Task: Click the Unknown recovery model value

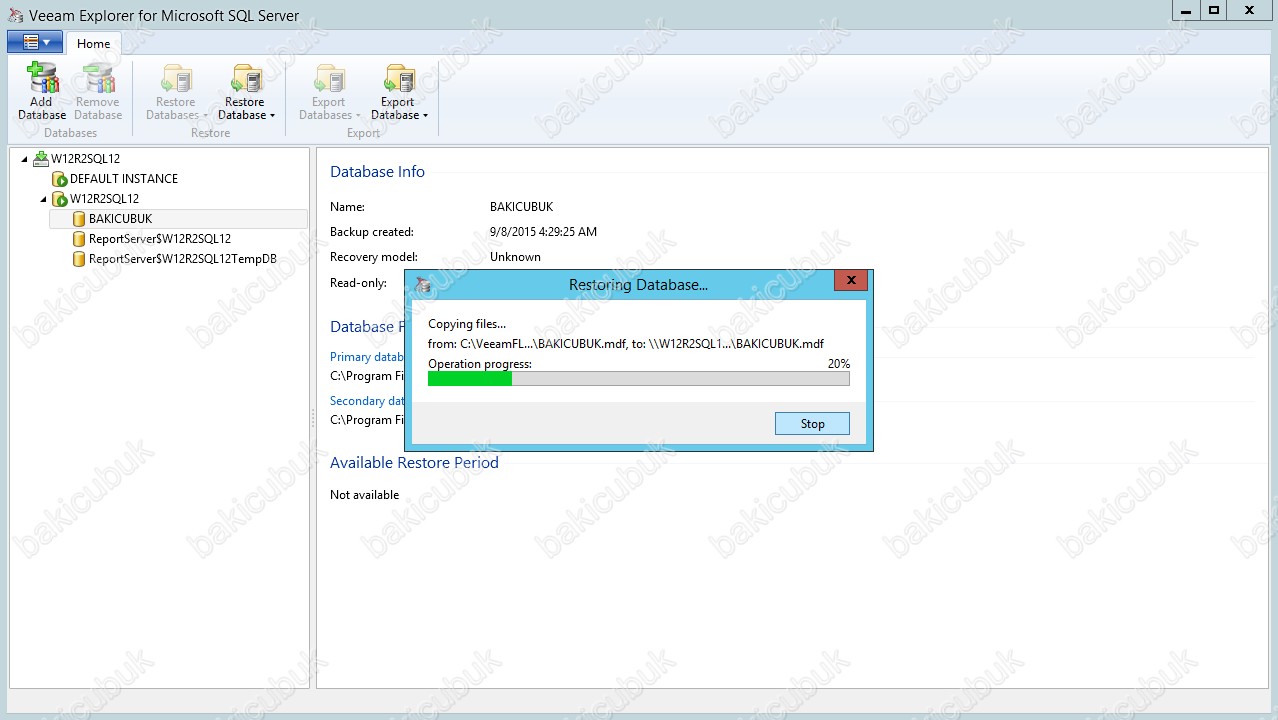Action: pyautogui.click(x=515, y=257)
